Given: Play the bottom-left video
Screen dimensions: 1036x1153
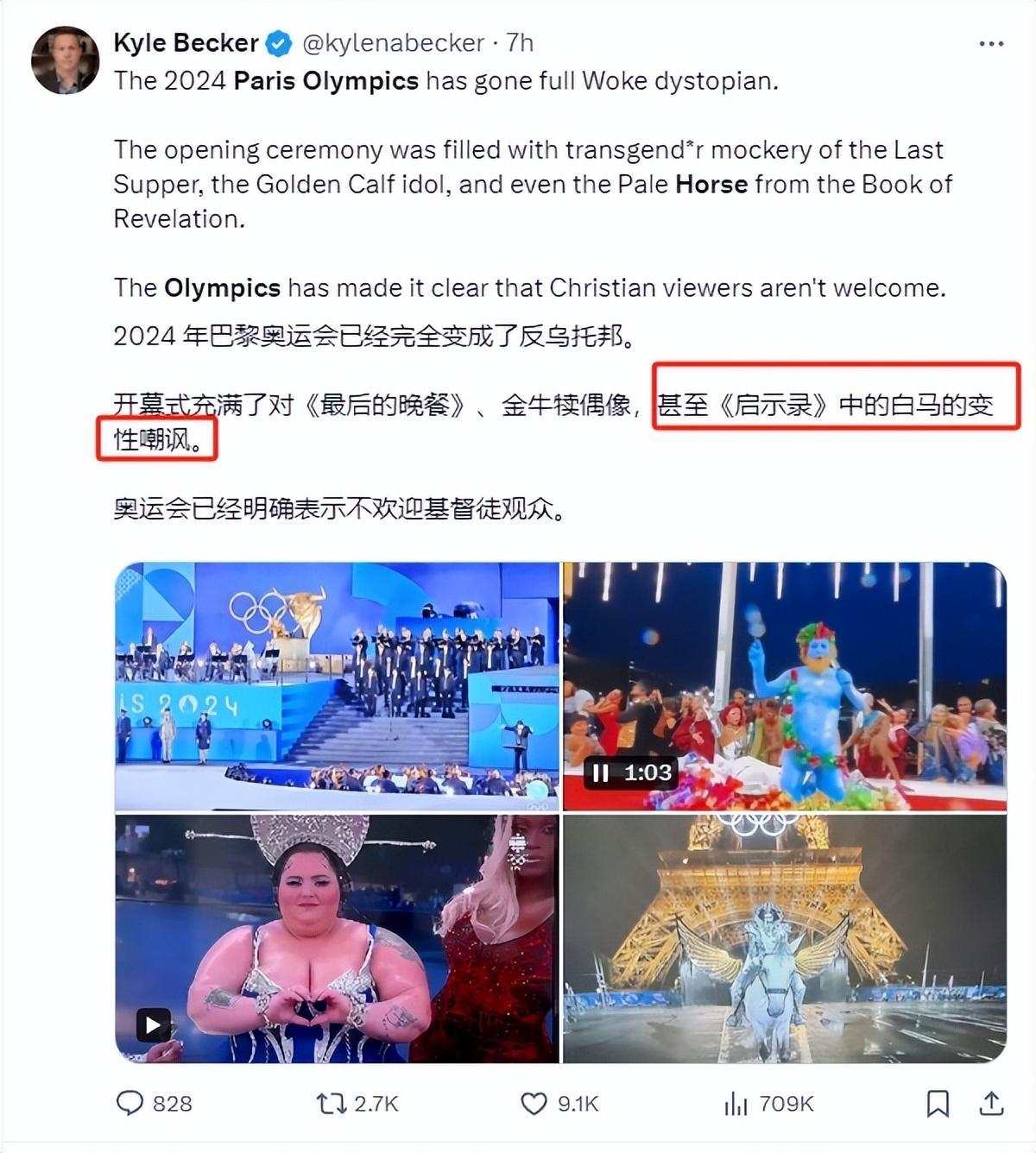Looking at the screenshot, I should click(153, 1025).
